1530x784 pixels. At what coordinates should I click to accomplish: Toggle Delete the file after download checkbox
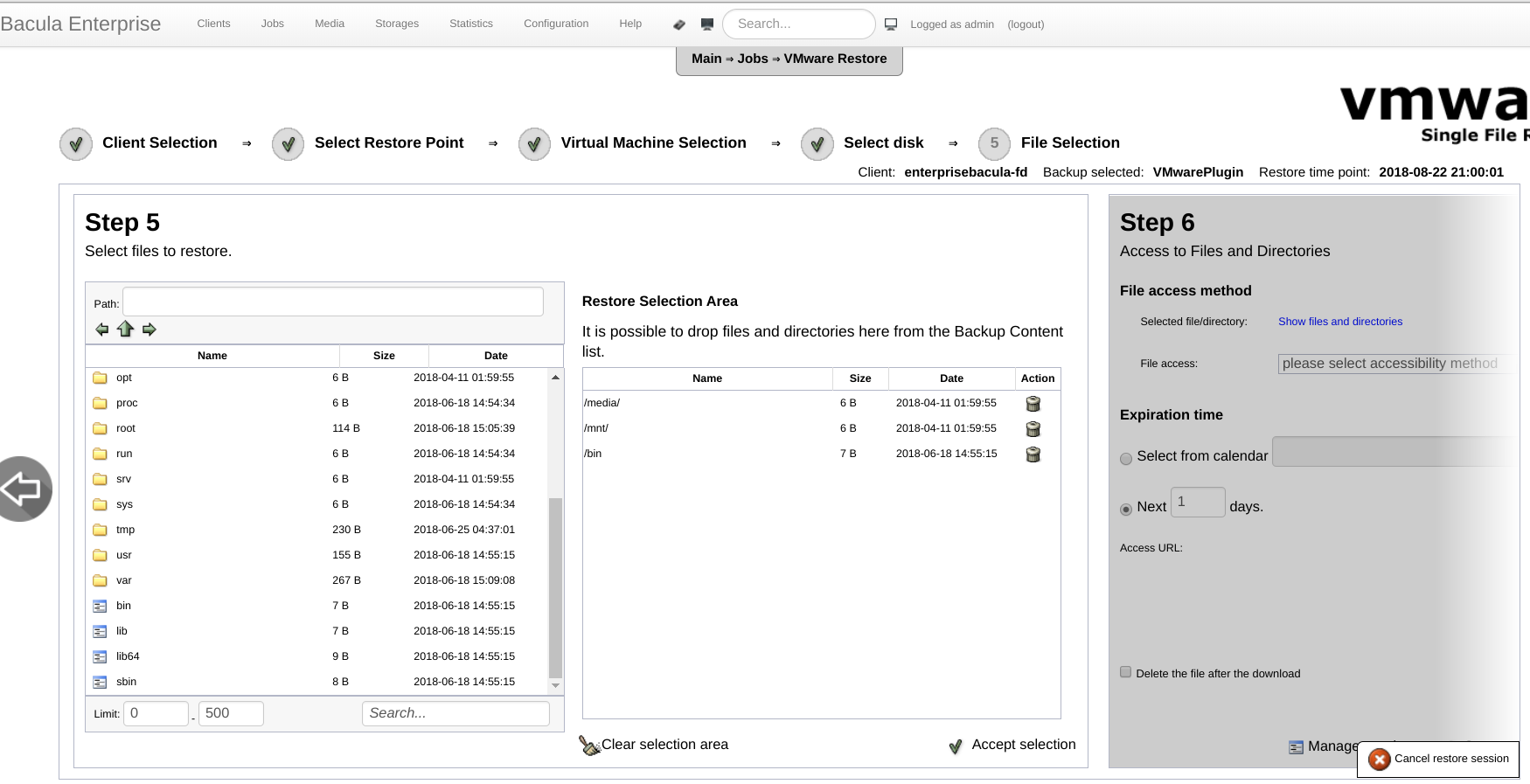pyautogui.click(x=1126, y=672)
